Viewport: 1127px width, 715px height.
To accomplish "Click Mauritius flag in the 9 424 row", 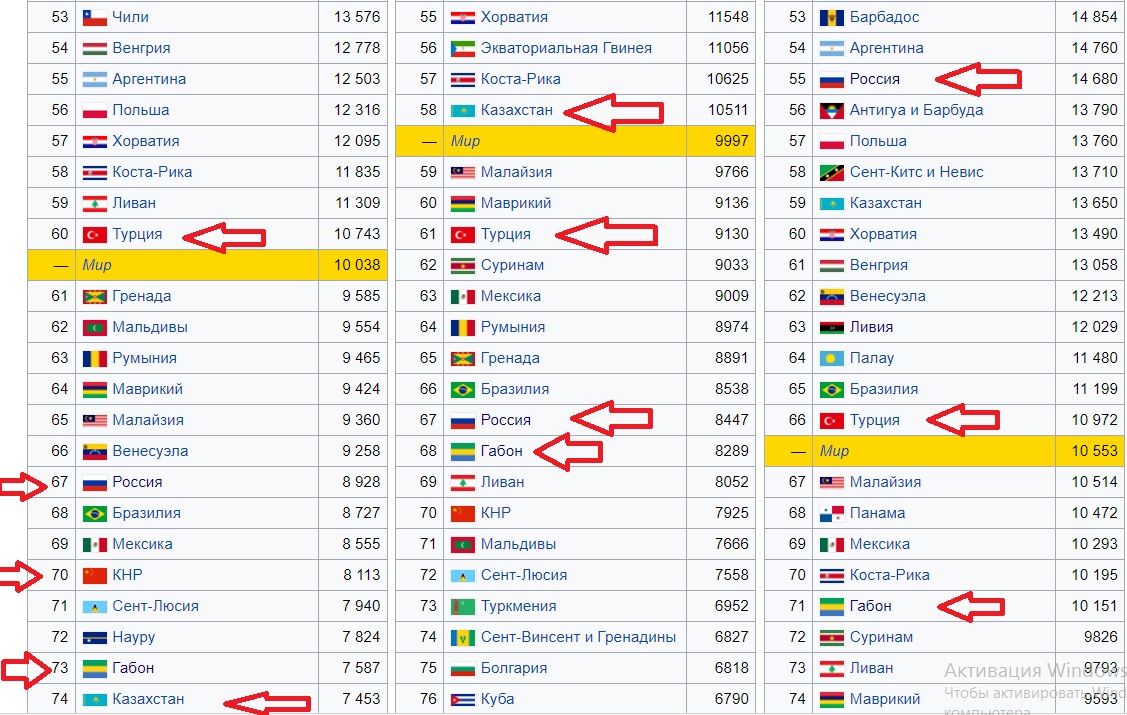I will pos(95,389).
